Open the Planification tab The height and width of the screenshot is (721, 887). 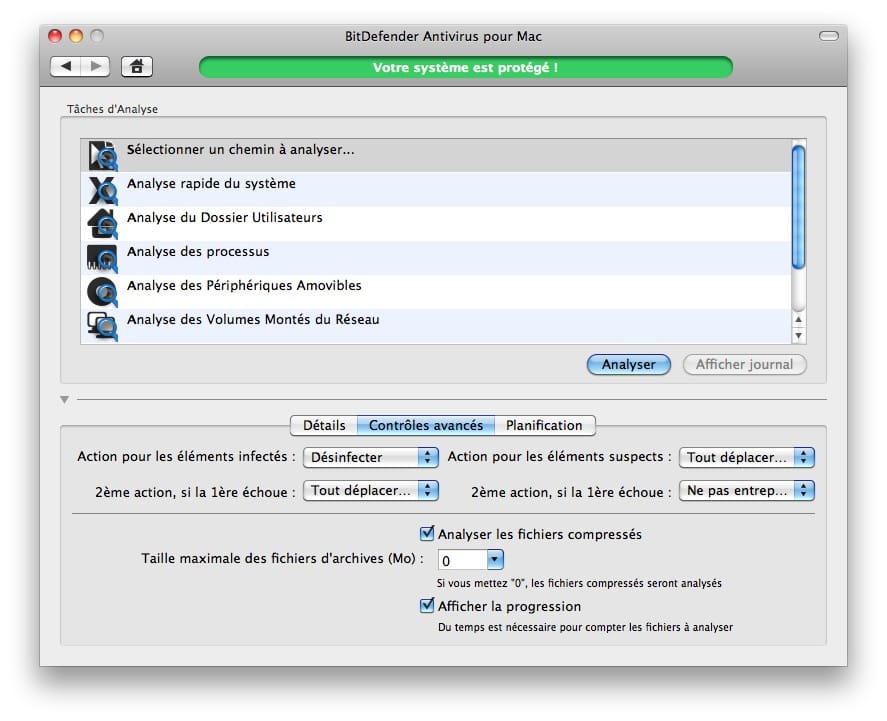[544, 425]
